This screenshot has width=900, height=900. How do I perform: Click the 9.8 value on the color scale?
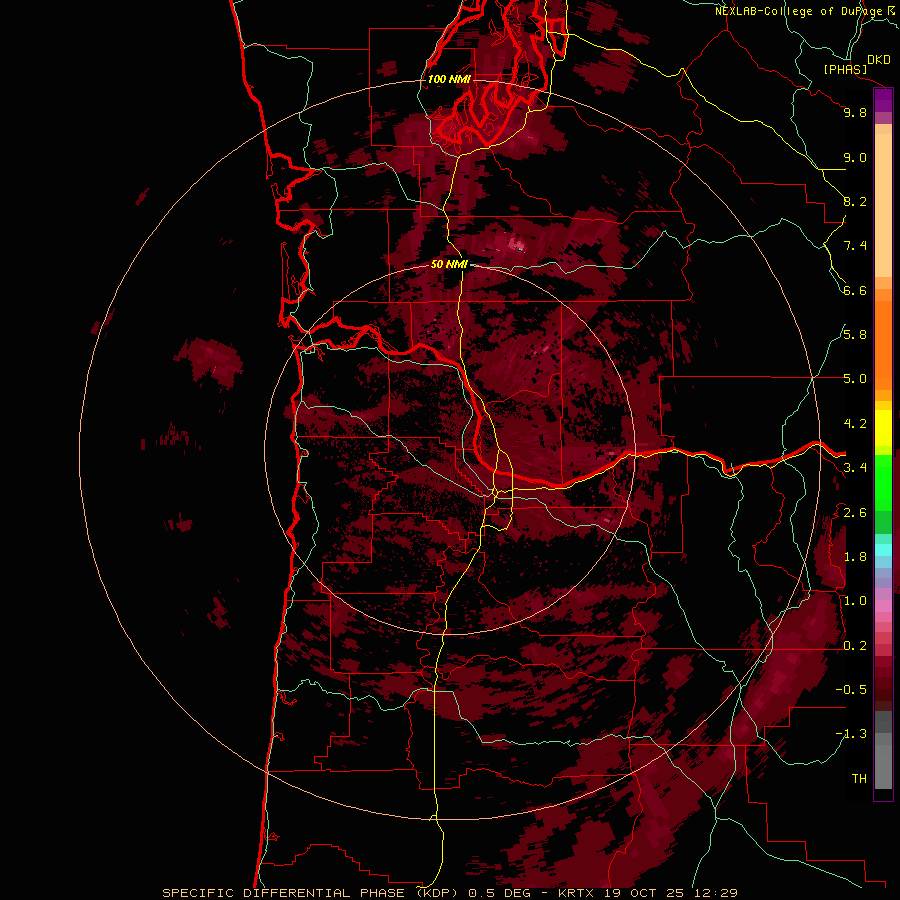click(855, 112)
